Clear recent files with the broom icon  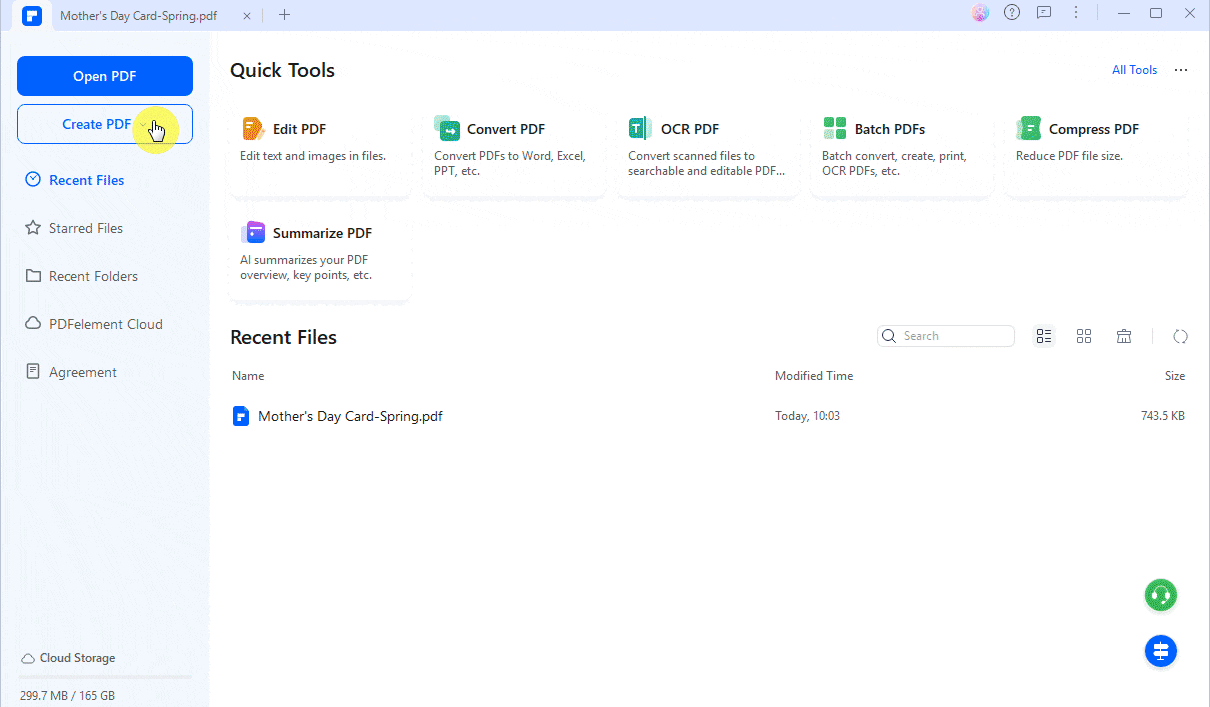point(1124,336)
